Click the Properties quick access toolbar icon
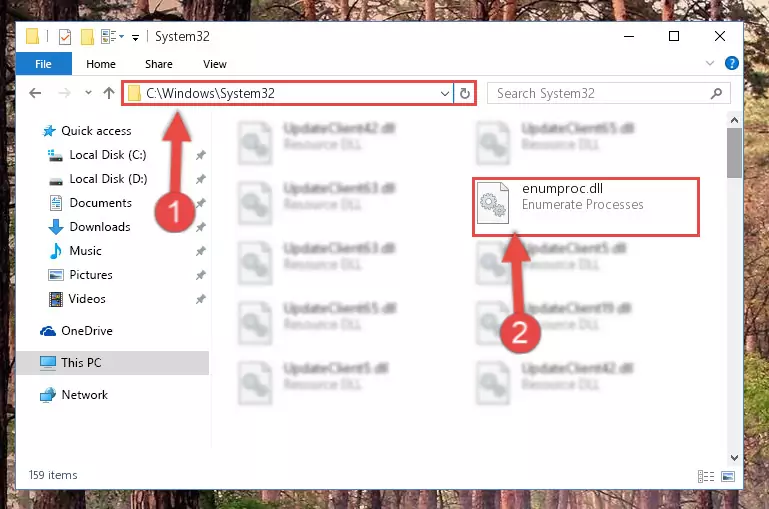The width and height of the screenshot is (769, 509). pos(65,37)
